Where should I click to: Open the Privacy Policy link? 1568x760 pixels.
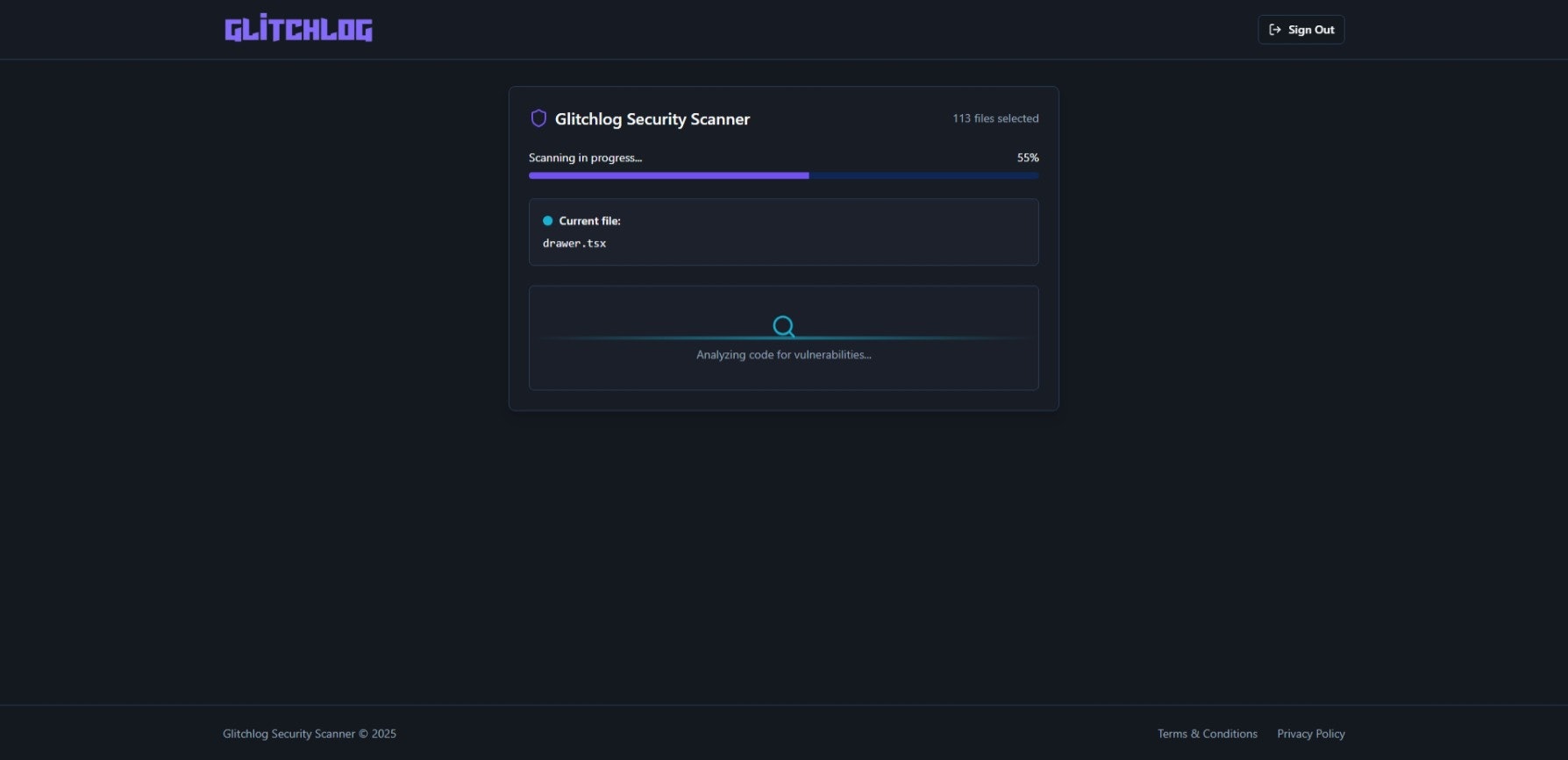click(x=1310, y=734)
